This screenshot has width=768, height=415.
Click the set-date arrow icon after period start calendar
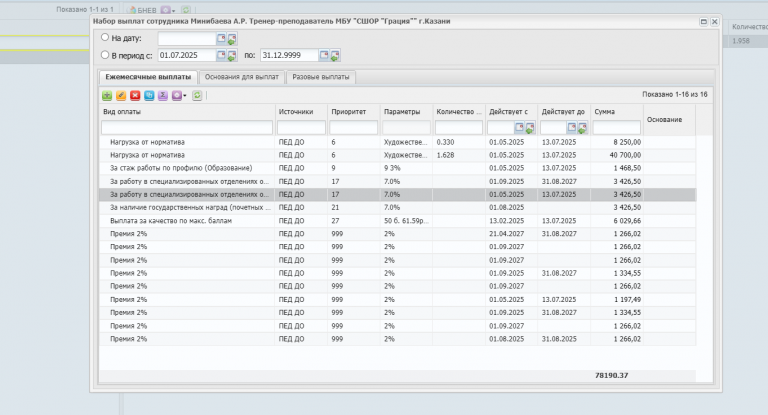232,56
